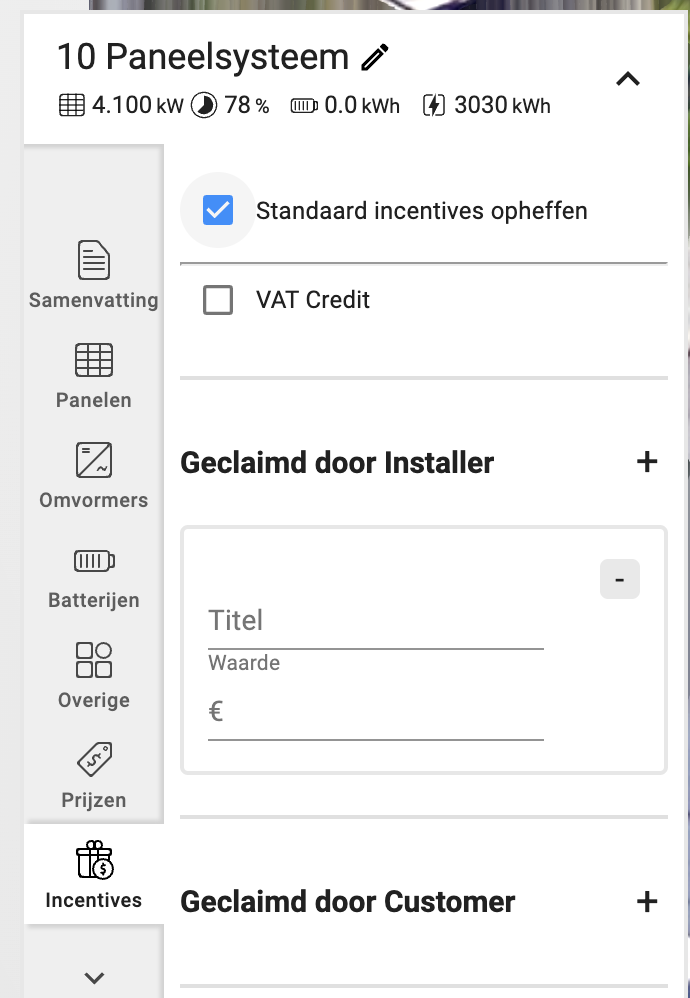Collapse the 10 Paneelsysteem panel chevron
The width and height of the screenshot is (690, 998).
coord(628,79)
